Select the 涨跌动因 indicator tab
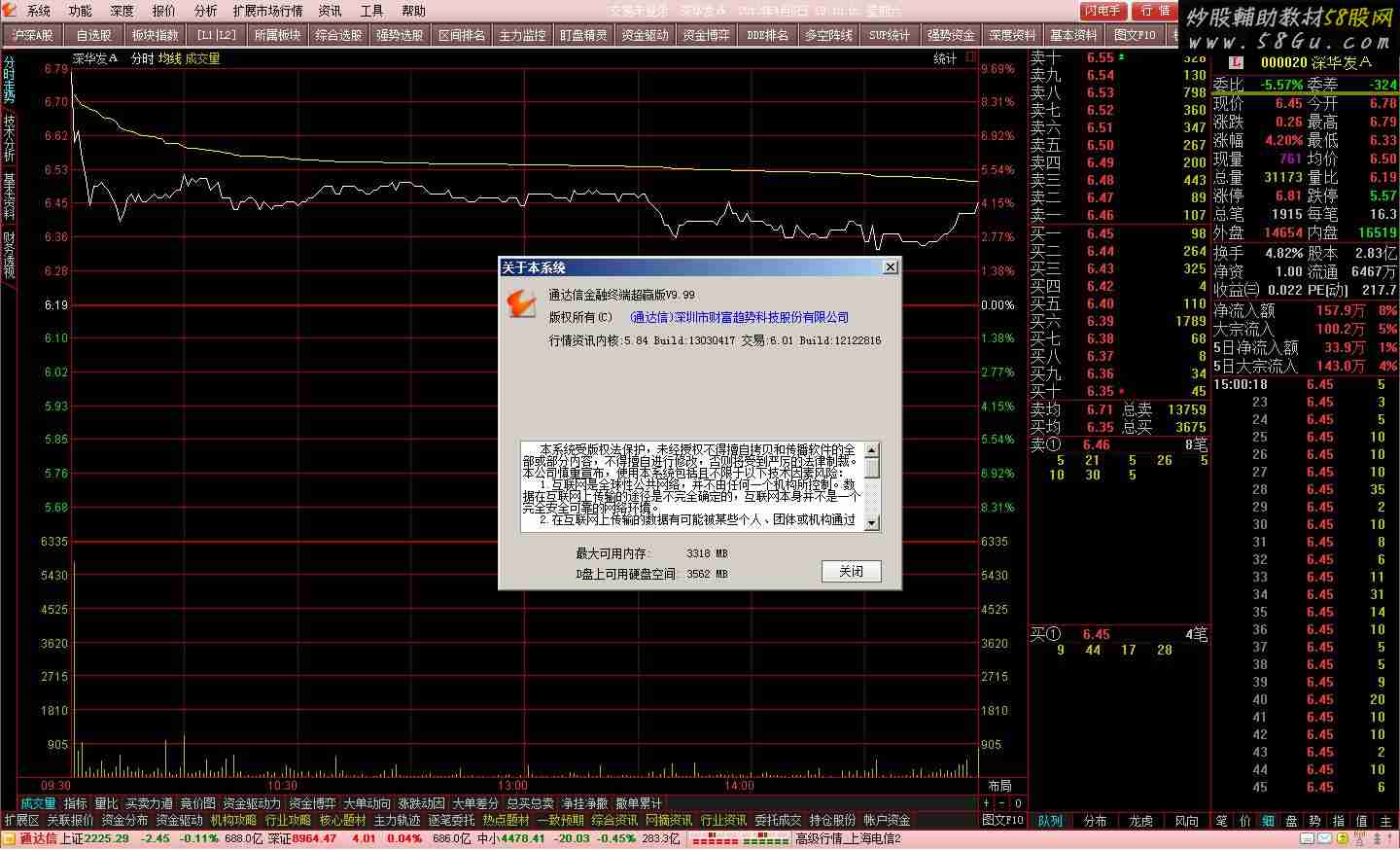 coord(421,803)
